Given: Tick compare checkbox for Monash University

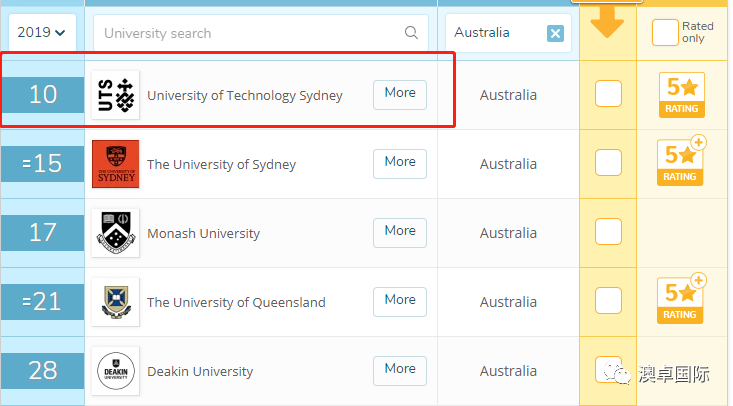Looking at the screenshot, I should [608, 232].
